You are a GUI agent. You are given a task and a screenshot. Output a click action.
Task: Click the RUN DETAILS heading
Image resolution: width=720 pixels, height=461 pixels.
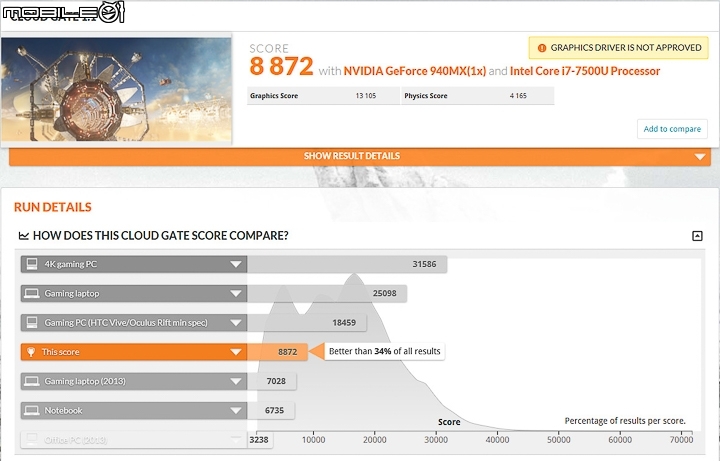[53, 208]
